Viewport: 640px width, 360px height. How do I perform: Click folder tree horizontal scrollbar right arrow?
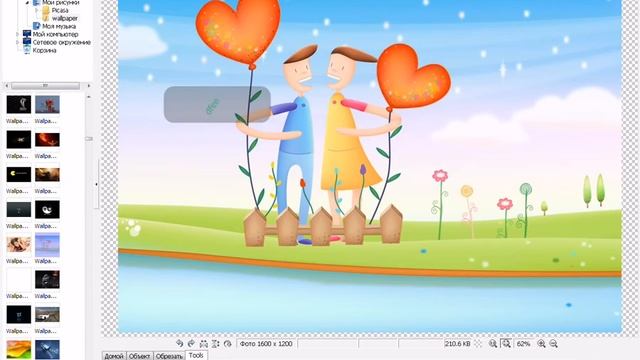pyautogui.click(x=89, y=86)
